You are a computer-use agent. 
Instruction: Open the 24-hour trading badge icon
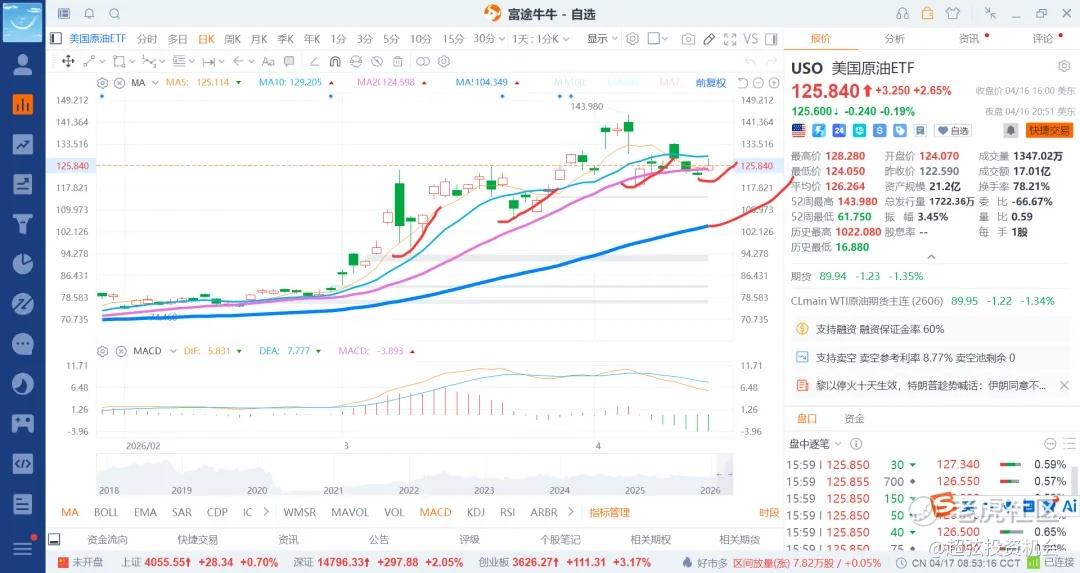click(838, 130)
